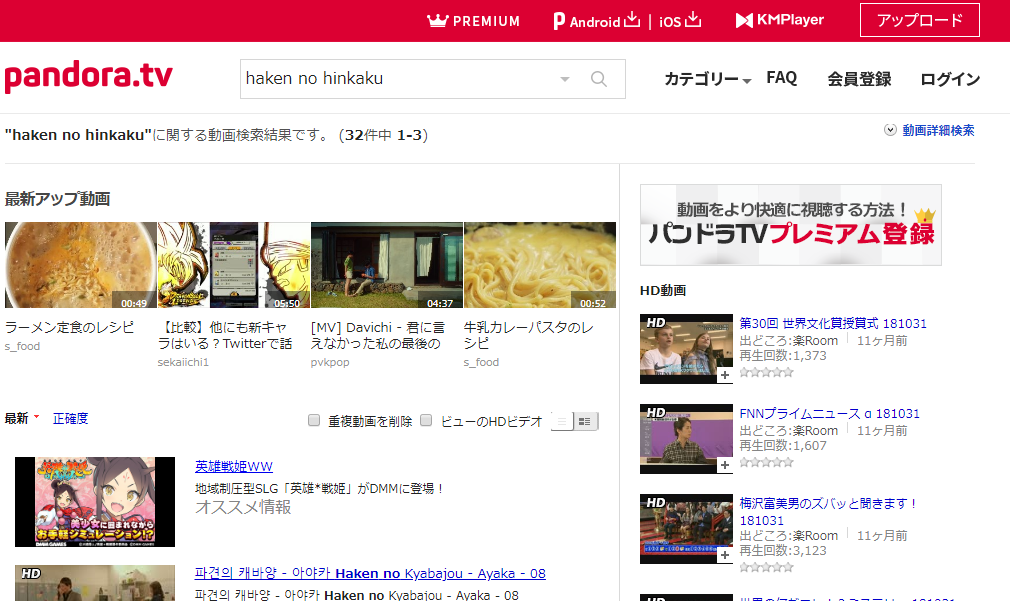Viewport: 1010px width, 601px height.
Task: Open 牛乳カレーパスタのレシピ video title
Action: tap(529, 335)
